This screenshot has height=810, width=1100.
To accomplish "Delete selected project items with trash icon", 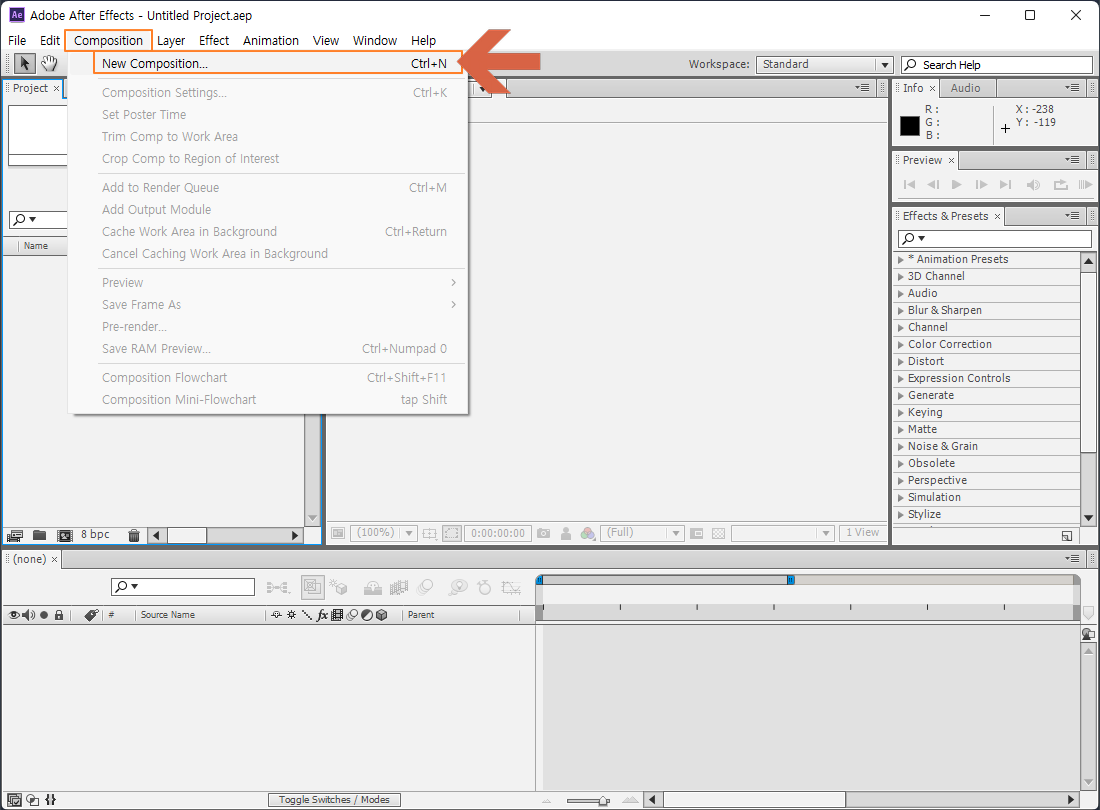I will pos(133,536).
